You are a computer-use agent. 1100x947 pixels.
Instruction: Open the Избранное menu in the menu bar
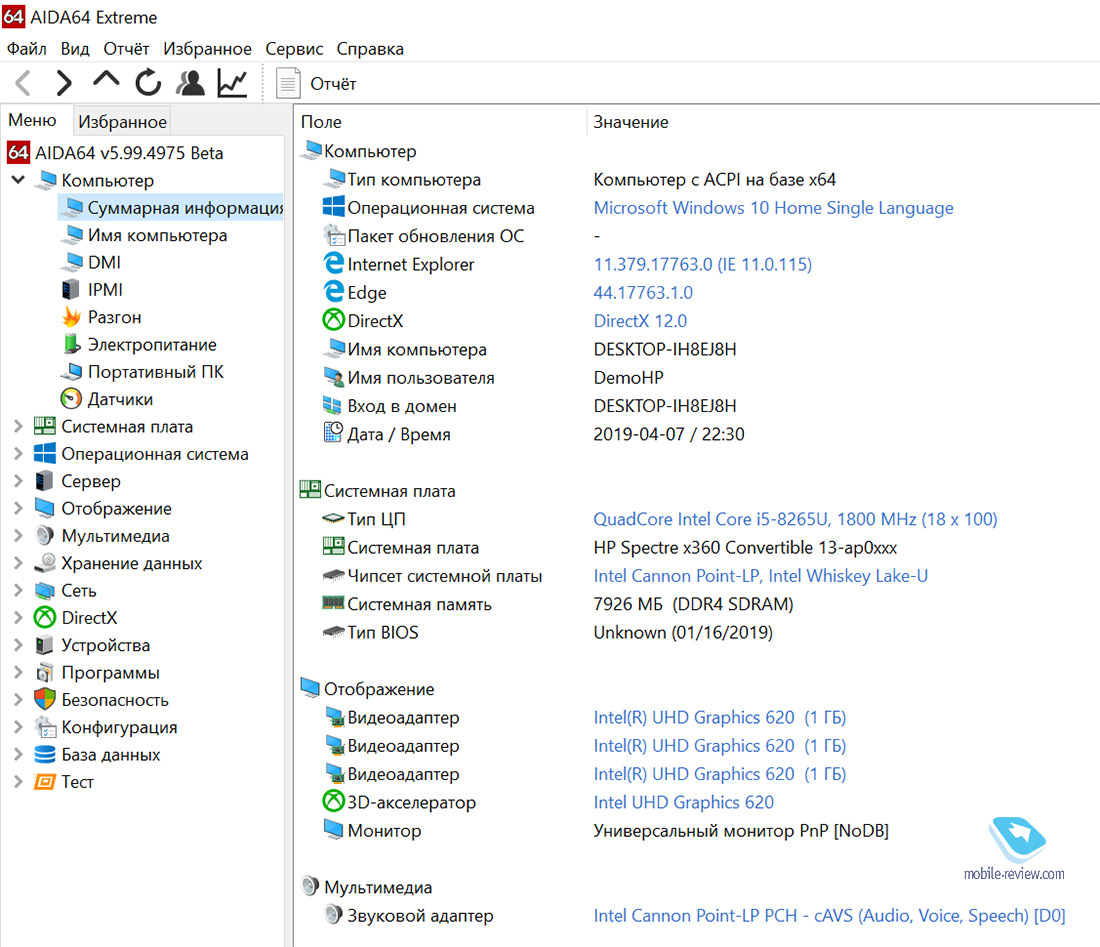207,49
